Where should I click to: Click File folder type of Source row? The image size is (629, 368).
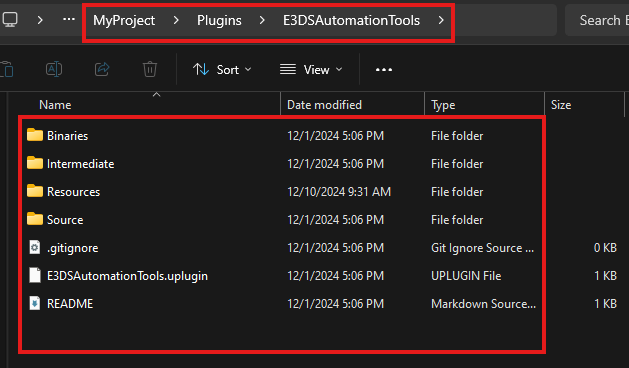click(457, 220)
